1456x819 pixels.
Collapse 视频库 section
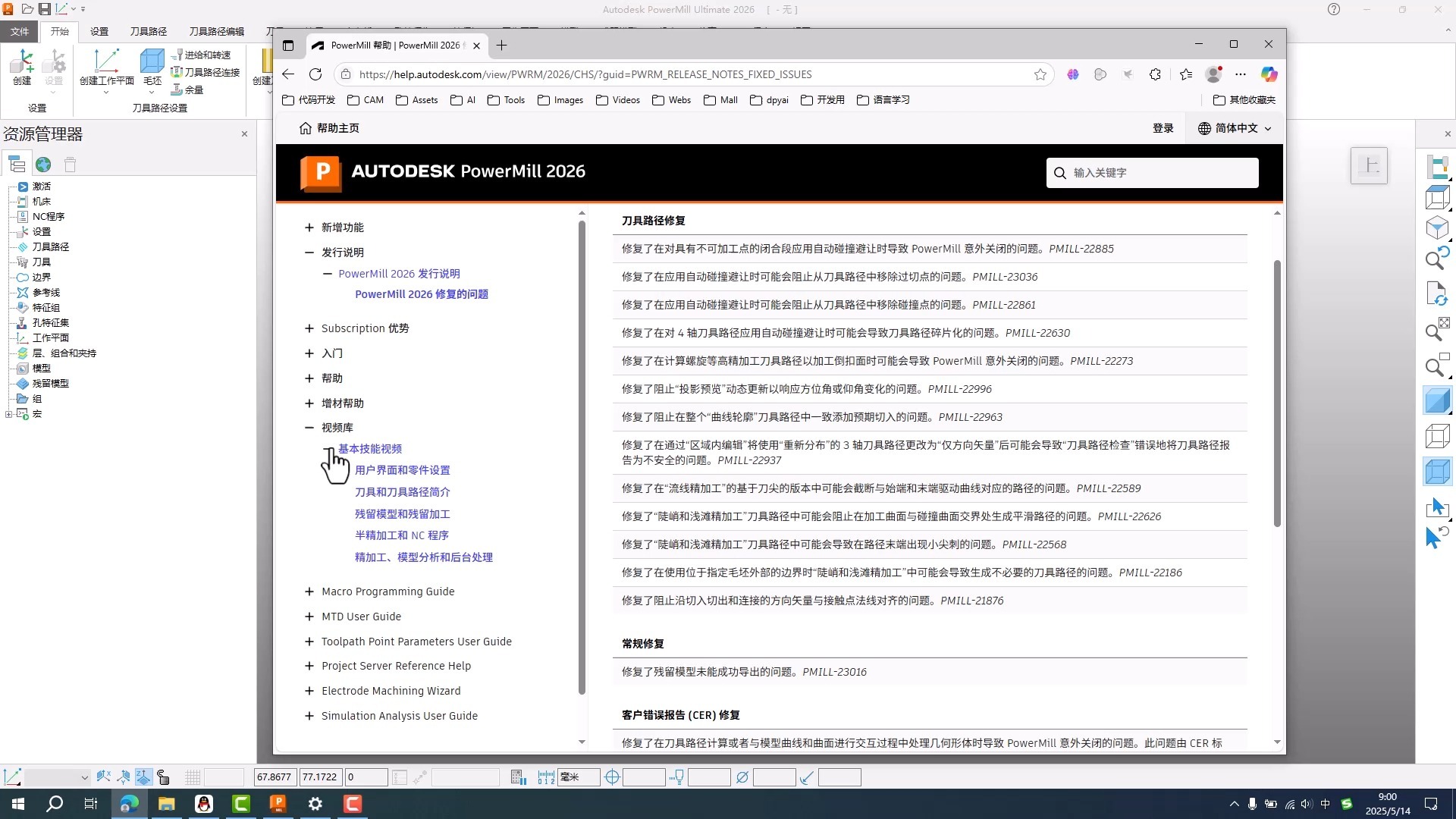click(x=309, y=428)
